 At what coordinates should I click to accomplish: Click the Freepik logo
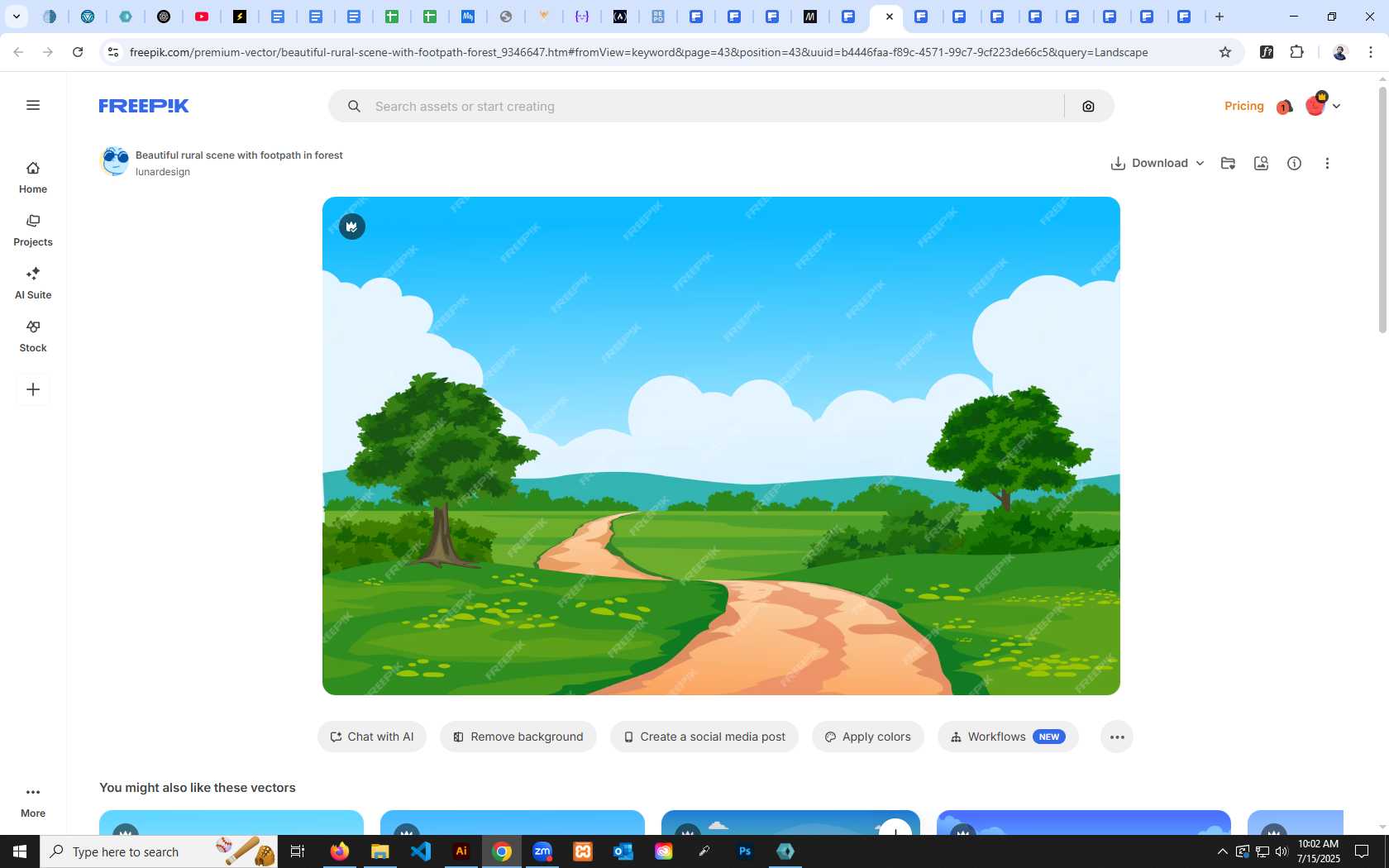click(144, 106)
